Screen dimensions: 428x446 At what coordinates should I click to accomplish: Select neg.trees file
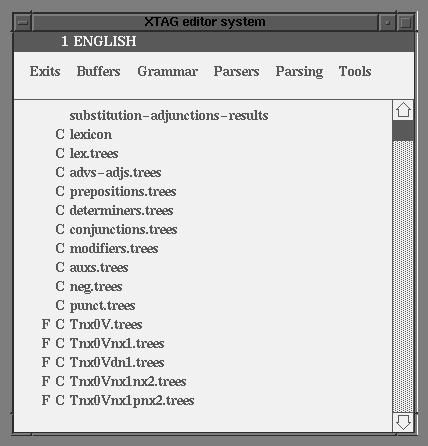coord(96,287)
